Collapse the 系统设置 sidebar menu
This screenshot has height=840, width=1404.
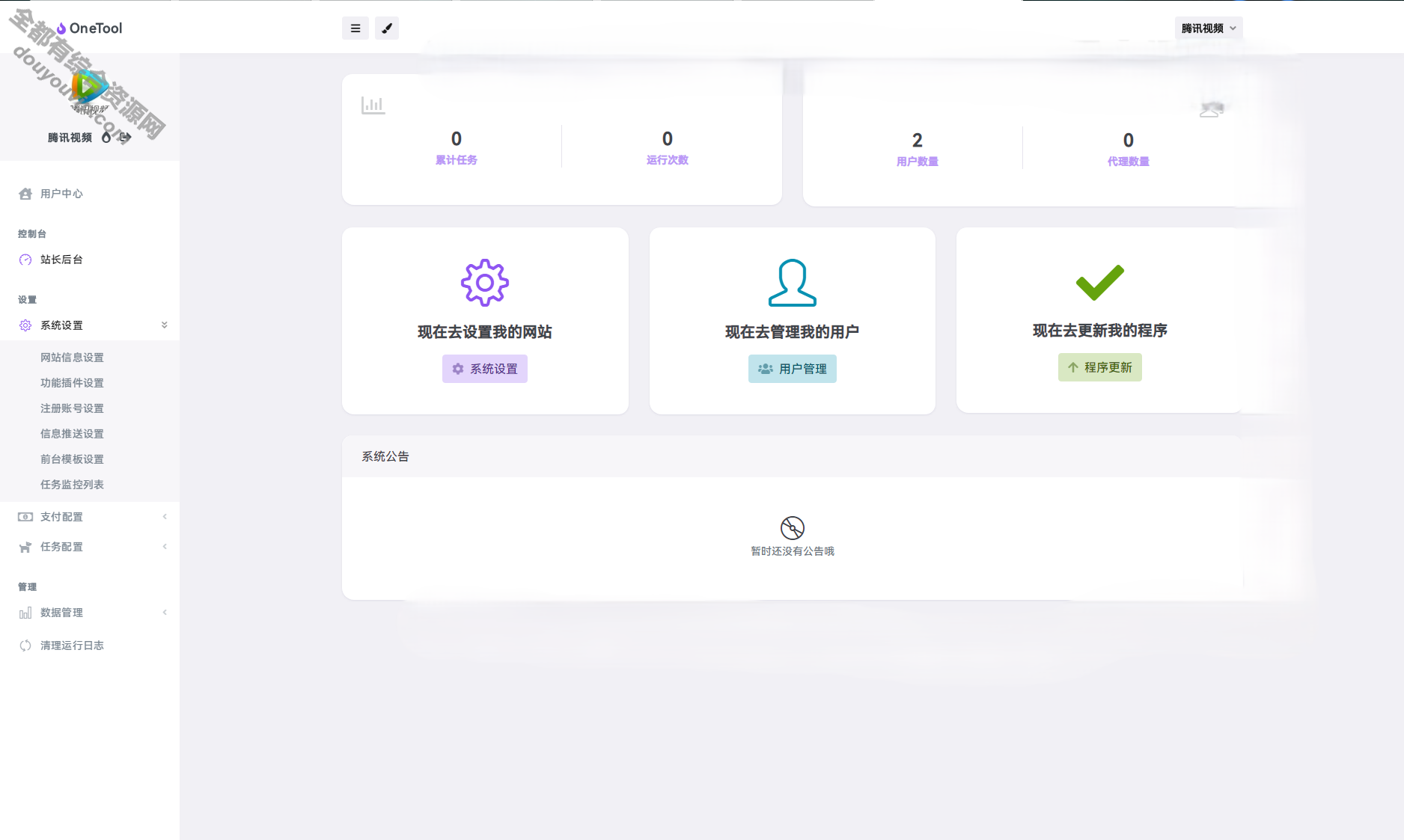(x=90, y=325)
